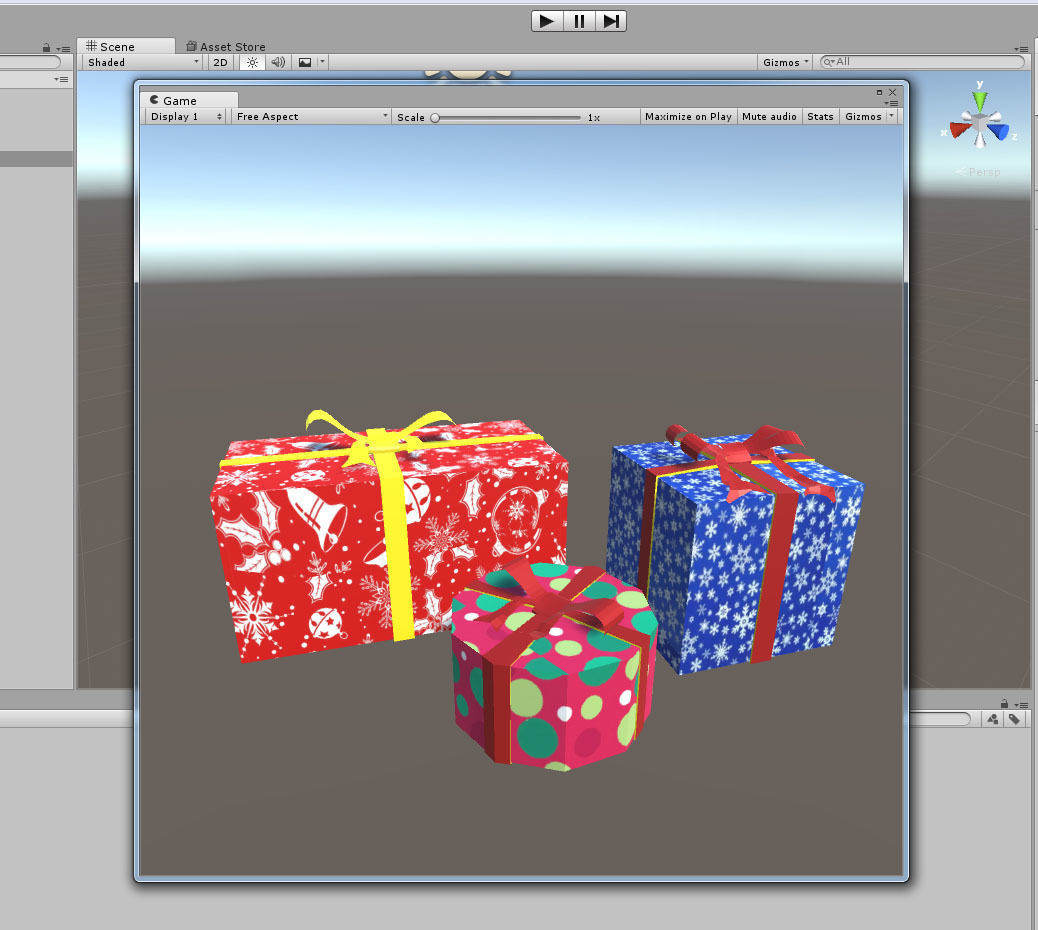The height and width of the screenshot is (930, 1038).
Task: Expand the scene effects dropdown arrow
Action: coord(322,62)
